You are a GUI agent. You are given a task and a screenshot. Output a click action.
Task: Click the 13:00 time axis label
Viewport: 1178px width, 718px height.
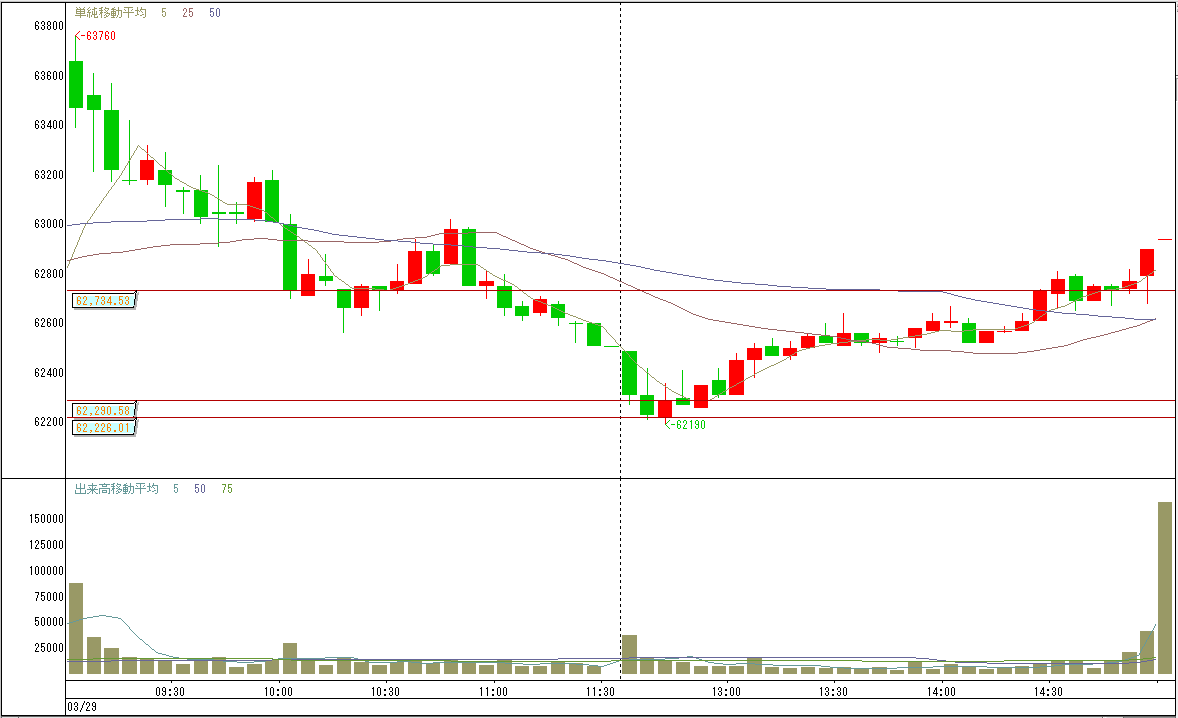coord(726,691)
